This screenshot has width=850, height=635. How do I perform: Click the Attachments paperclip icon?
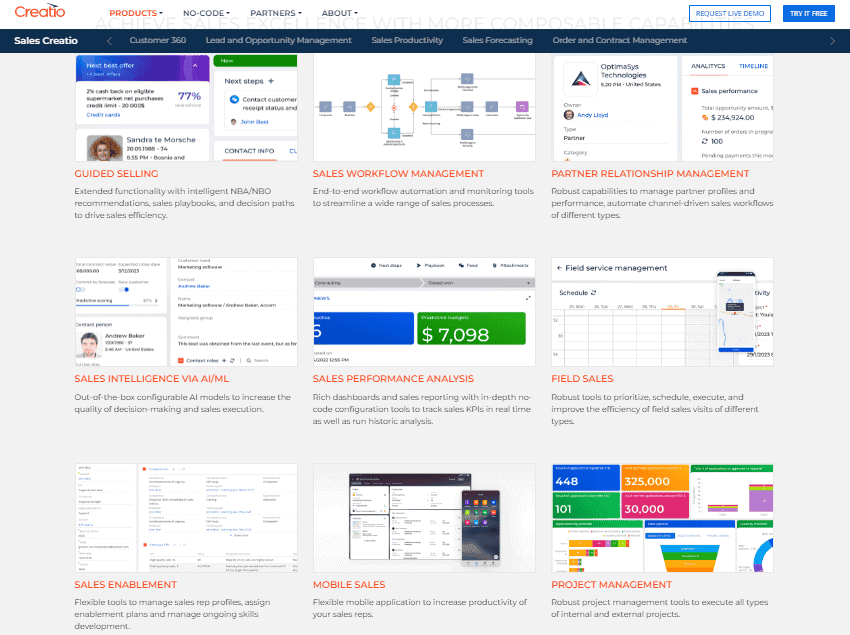pyautogui.click(x=494, y=265)
